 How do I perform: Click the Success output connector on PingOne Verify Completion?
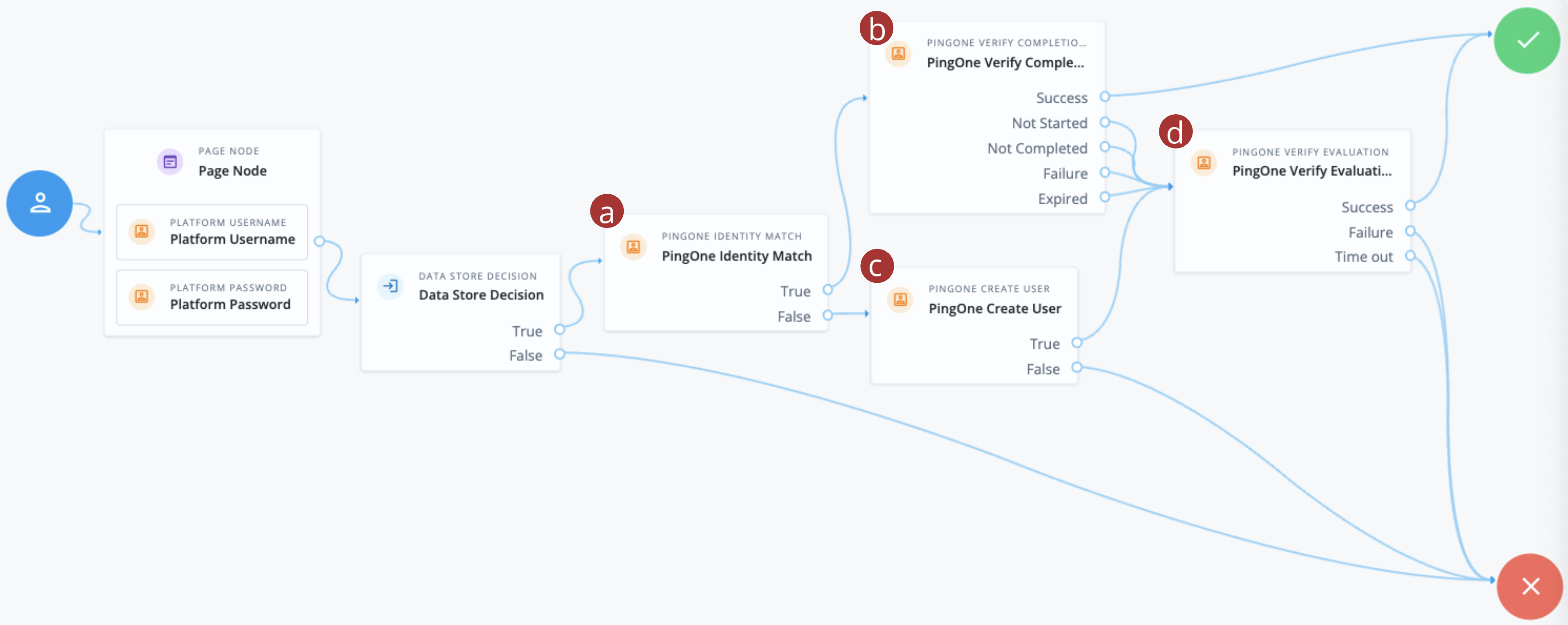pos(1105,96)
